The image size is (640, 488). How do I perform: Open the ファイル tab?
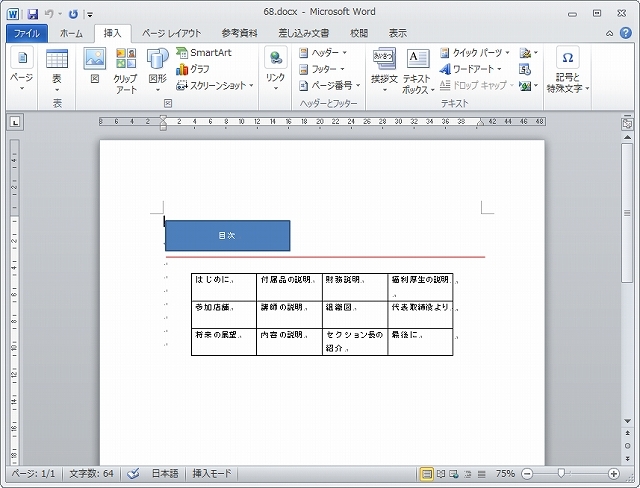tap(26, 33)
